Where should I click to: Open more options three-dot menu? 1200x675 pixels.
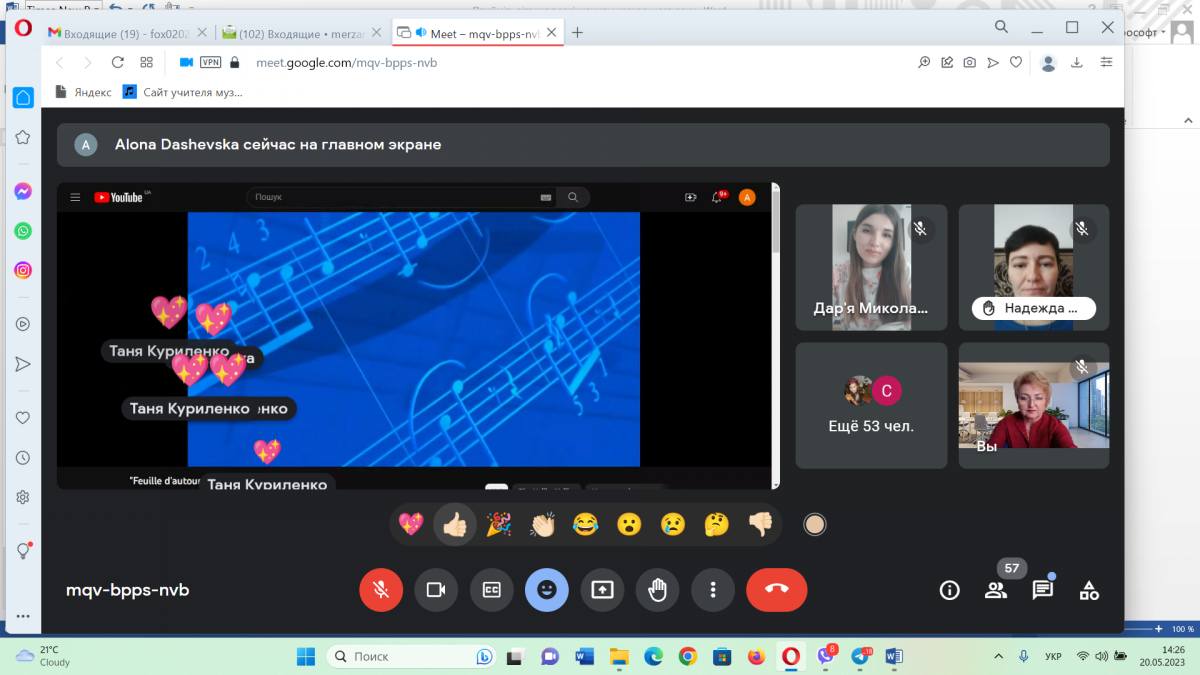(x=712, y=590)
